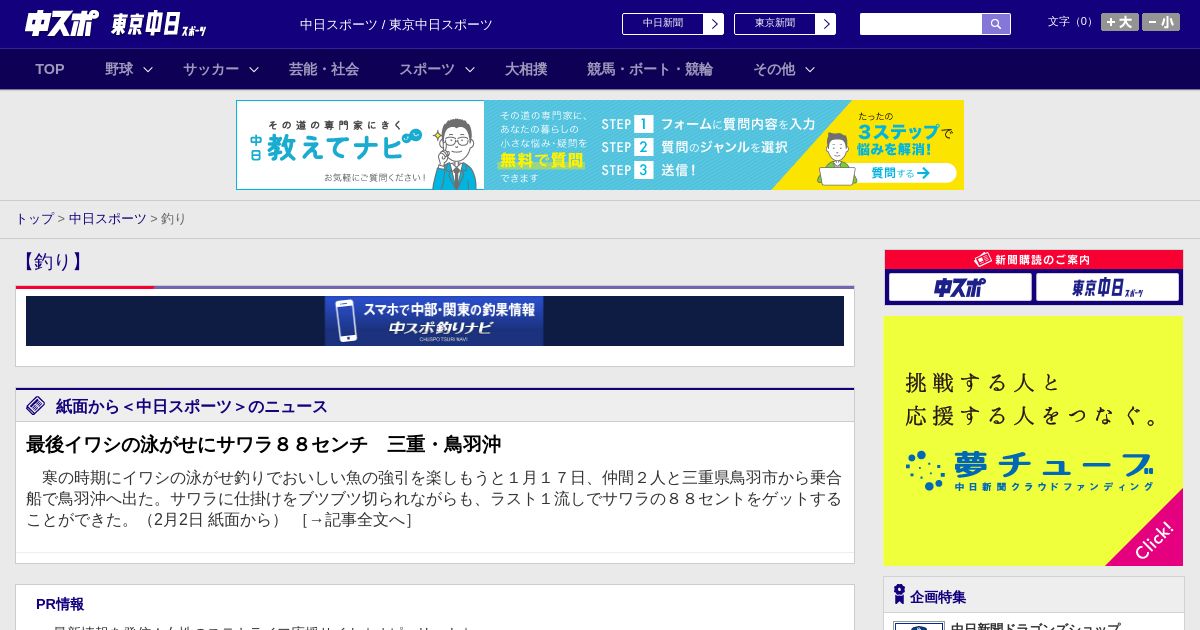The height and width of the screenshot is (630, 1200).
Task: Click the 中スポ logo in the header
Action: [x=62, y=24]
